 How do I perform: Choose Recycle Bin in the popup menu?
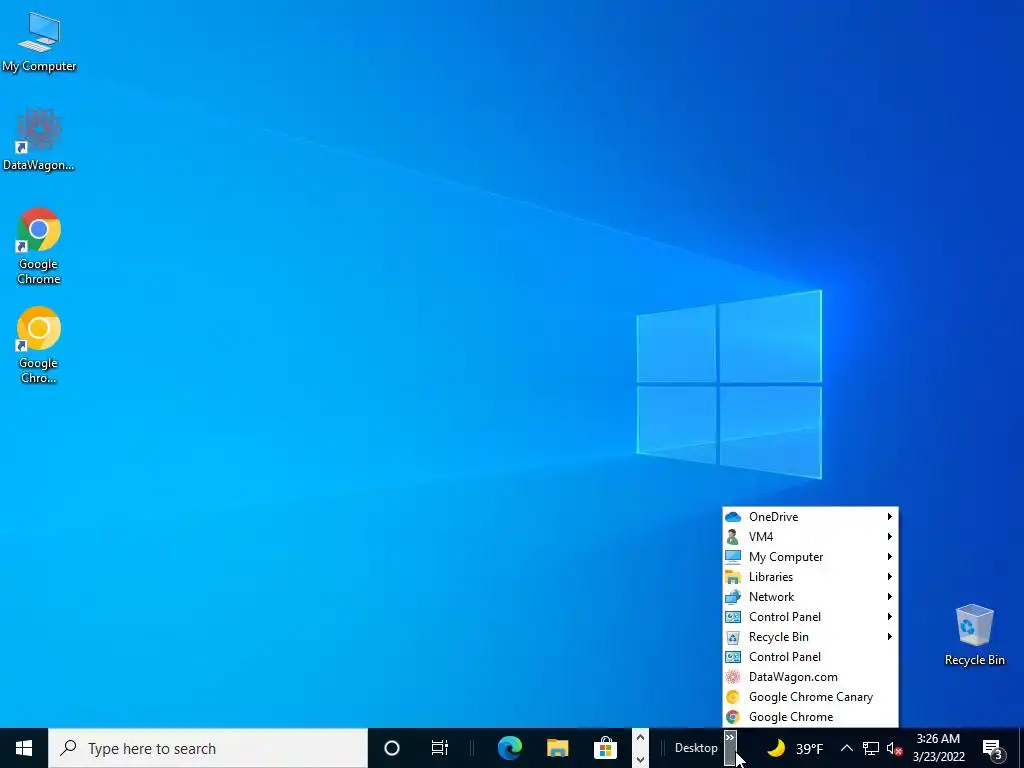click(x=810, y=637)
